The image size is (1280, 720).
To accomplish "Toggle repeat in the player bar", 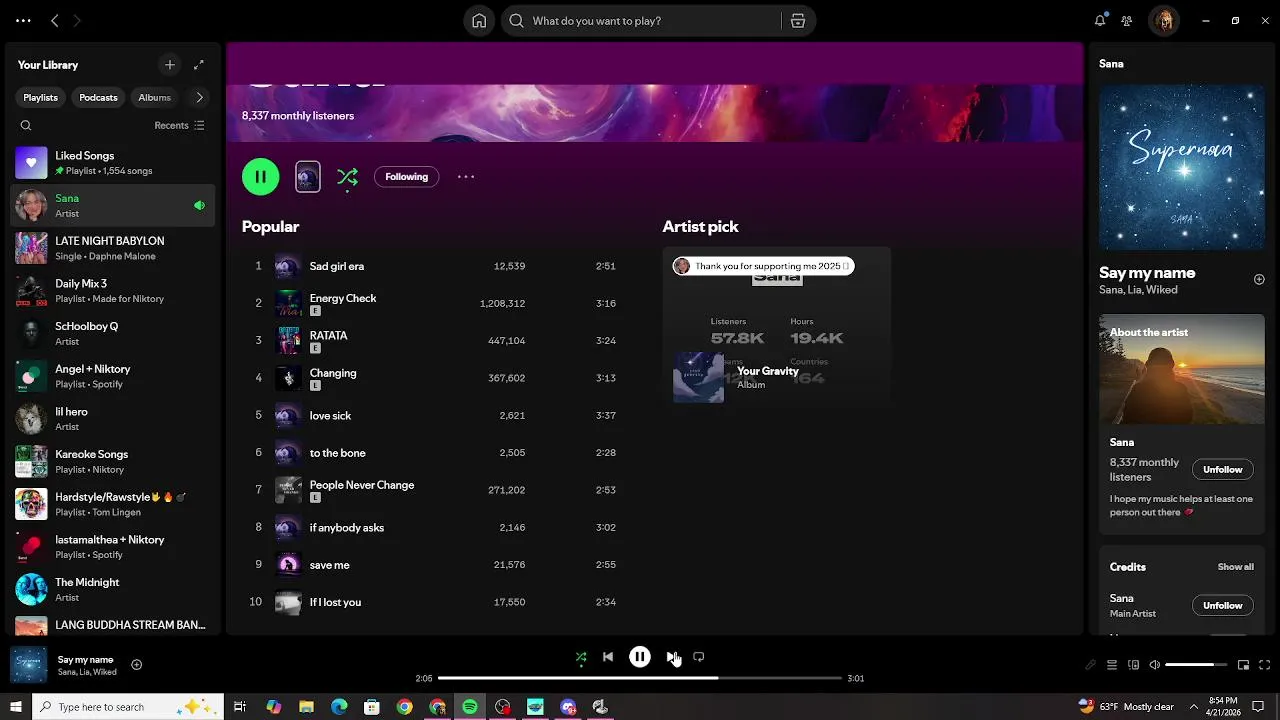I will [699, 657].
